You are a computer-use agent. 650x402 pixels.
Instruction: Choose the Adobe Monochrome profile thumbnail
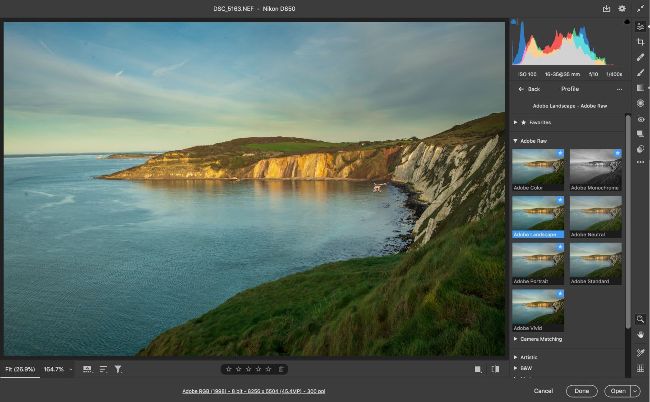pyautogui.click(x=596, y=169)
